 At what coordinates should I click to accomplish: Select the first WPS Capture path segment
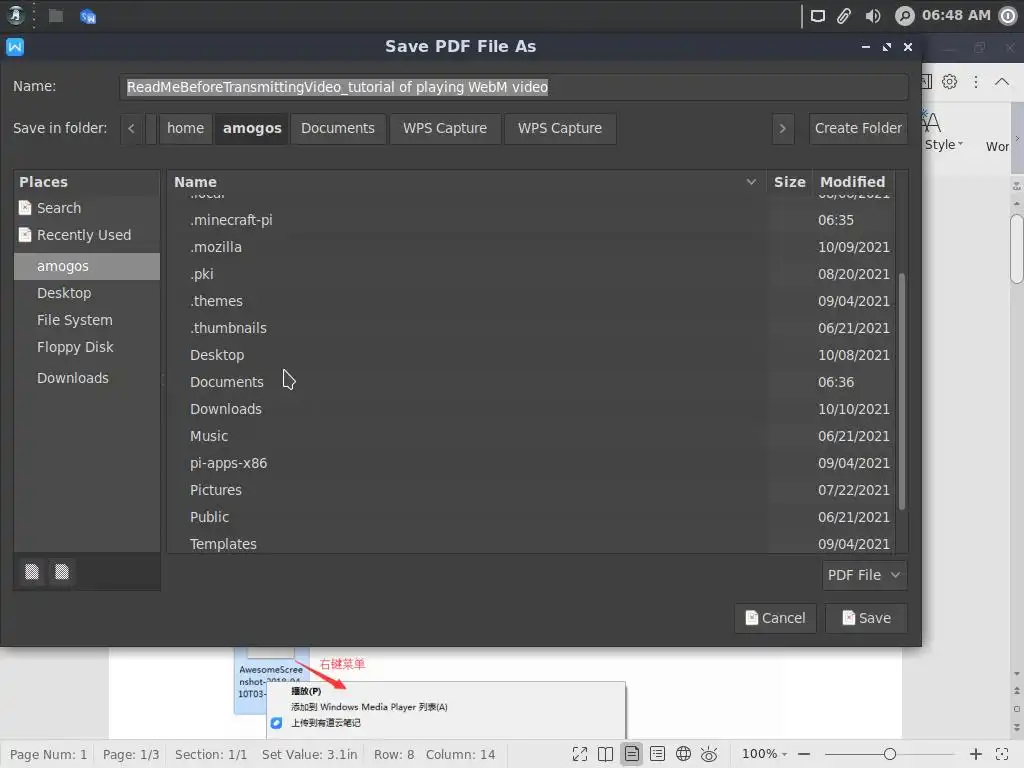pos(445,128)
